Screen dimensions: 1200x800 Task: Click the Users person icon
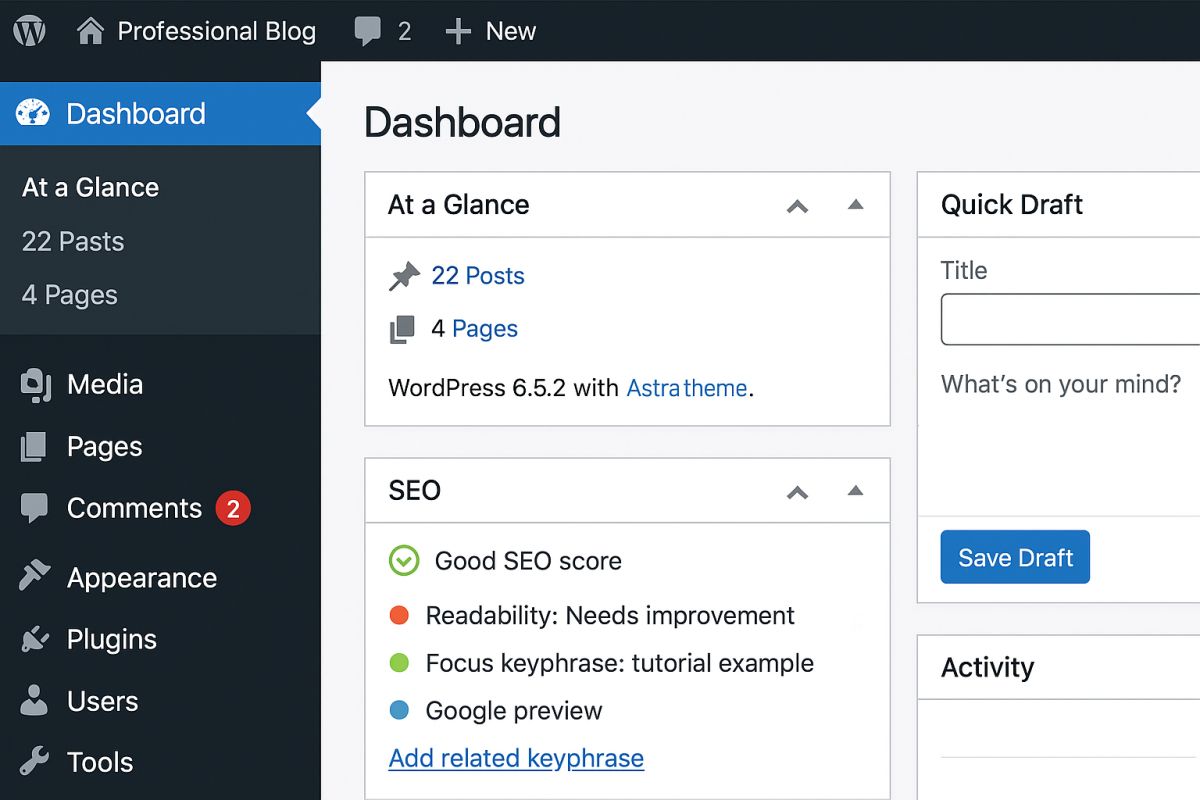click(34, 701)
